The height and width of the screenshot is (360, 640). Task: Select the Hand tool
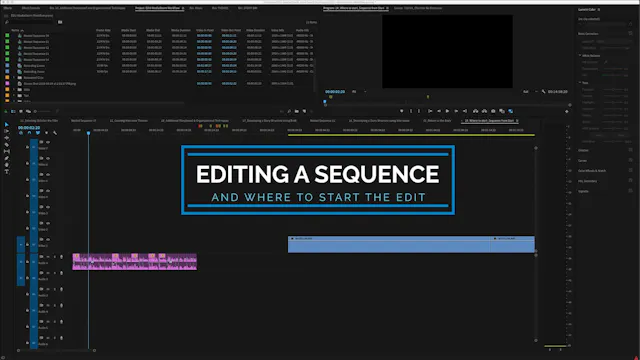coord(7,165)
